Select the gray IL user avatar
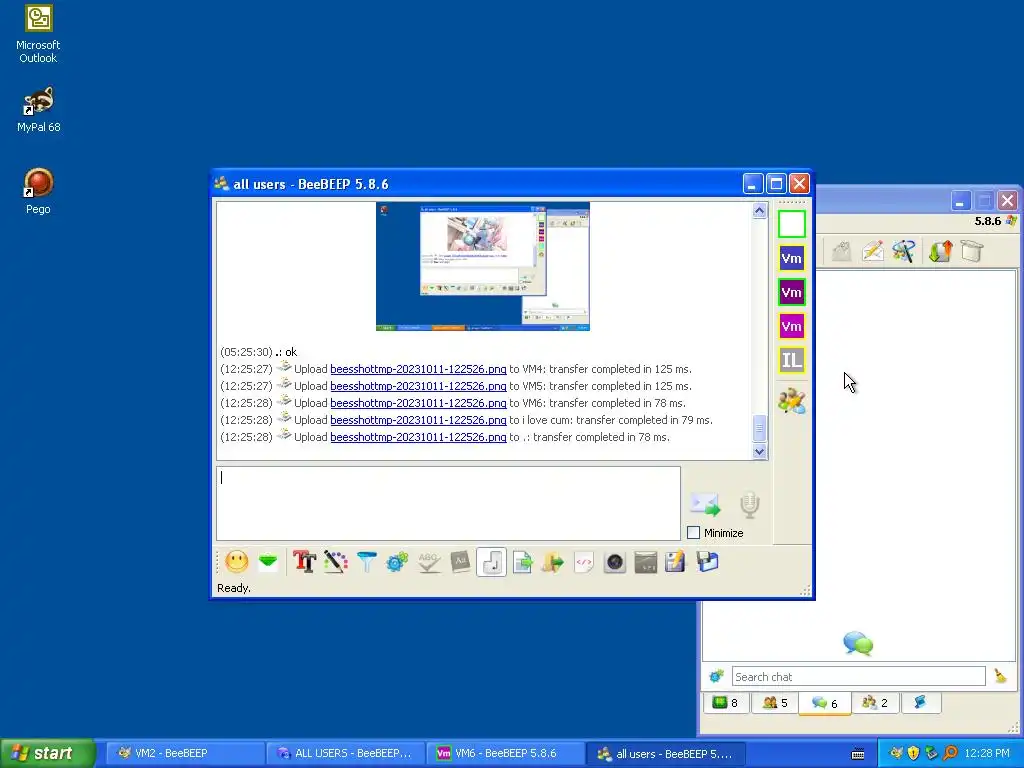 click(792, 360)
